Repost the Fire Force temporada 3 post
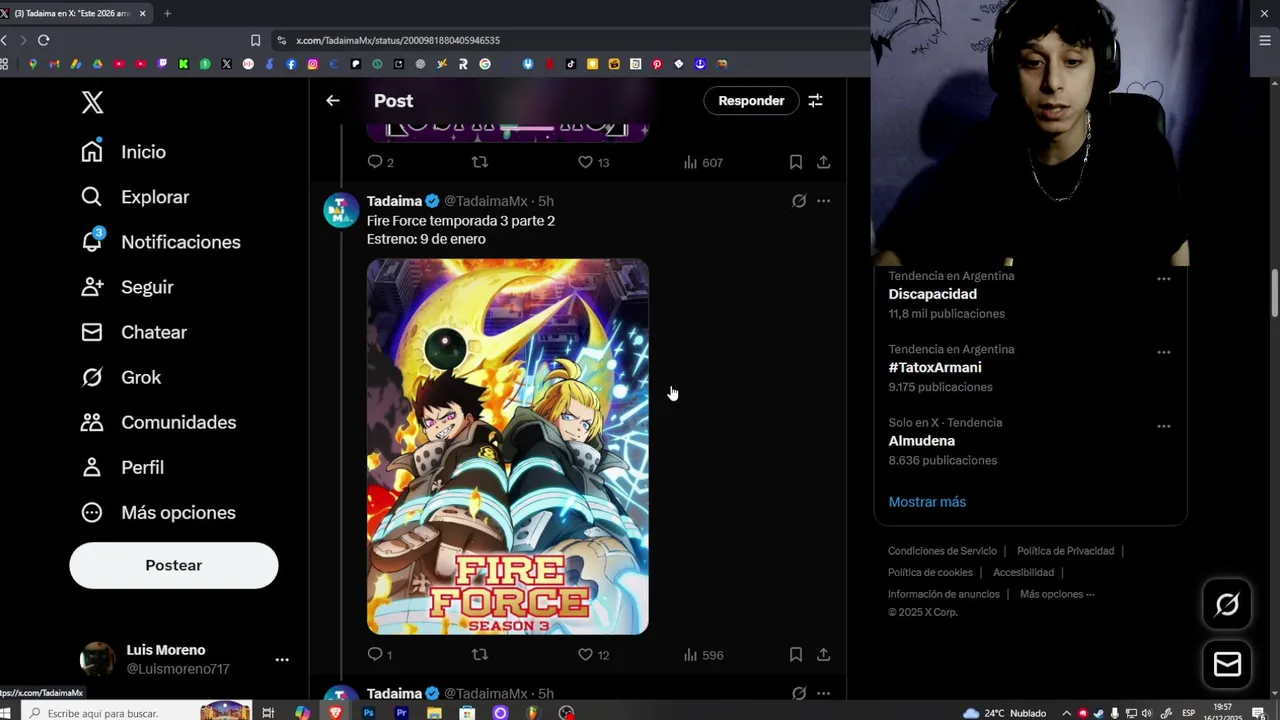This screenshot has width=1280, height=720. pyautogui.click(x=480, y=655)
